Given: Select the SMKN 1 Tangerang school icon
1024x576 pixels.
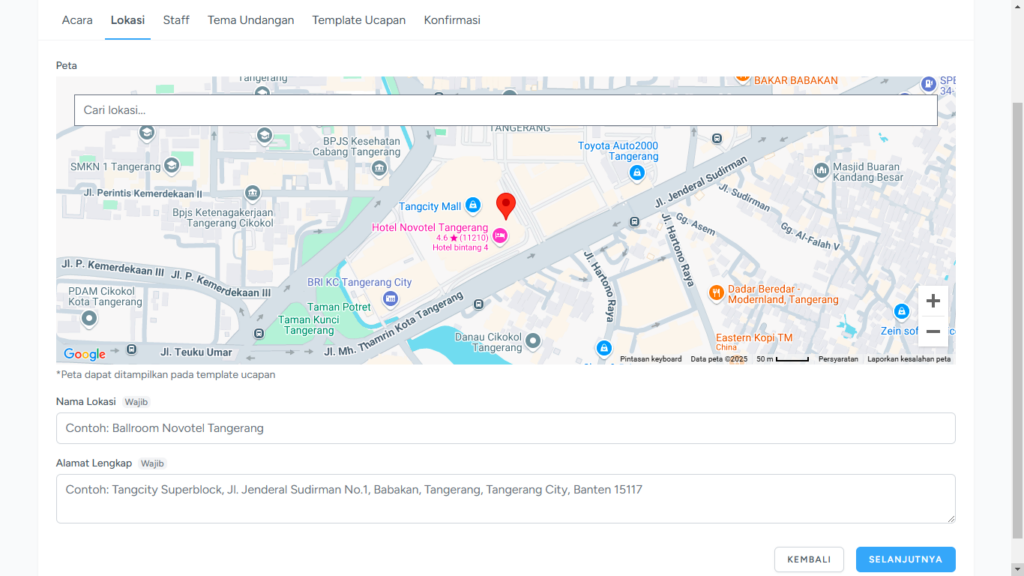Looking at the screenshot, I should (x=170, y=167).
